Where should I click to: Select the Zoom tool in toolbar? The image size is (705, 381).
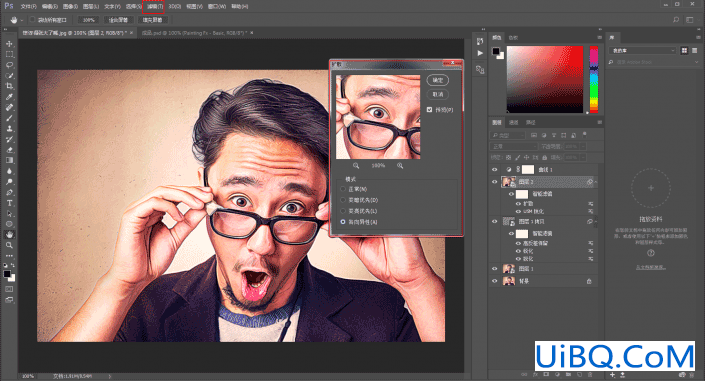pyautogui.click(x=9, y=245)
